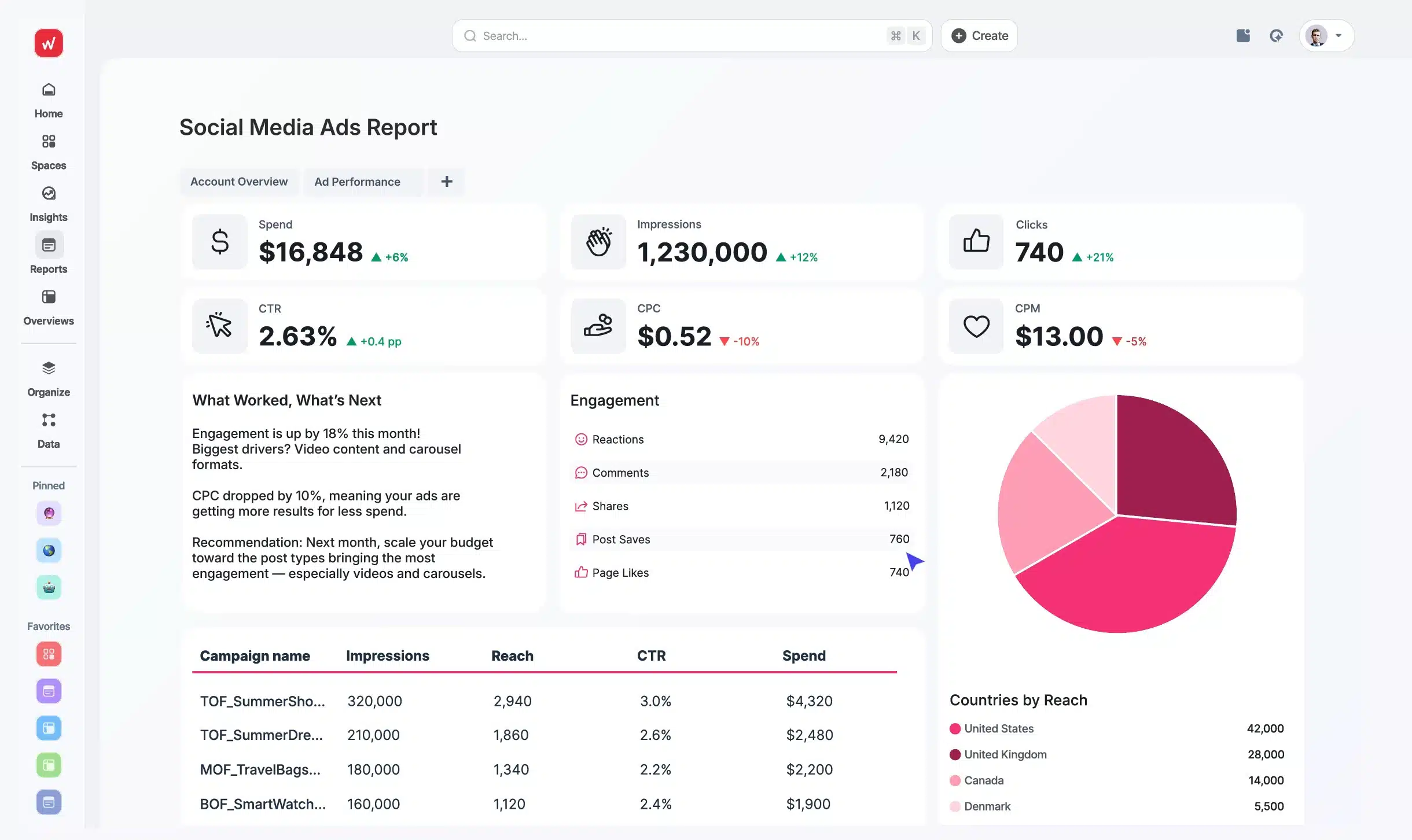Add a new report tab with the plus button
The image size is (1412, 840).
click(x=446, y=182)
